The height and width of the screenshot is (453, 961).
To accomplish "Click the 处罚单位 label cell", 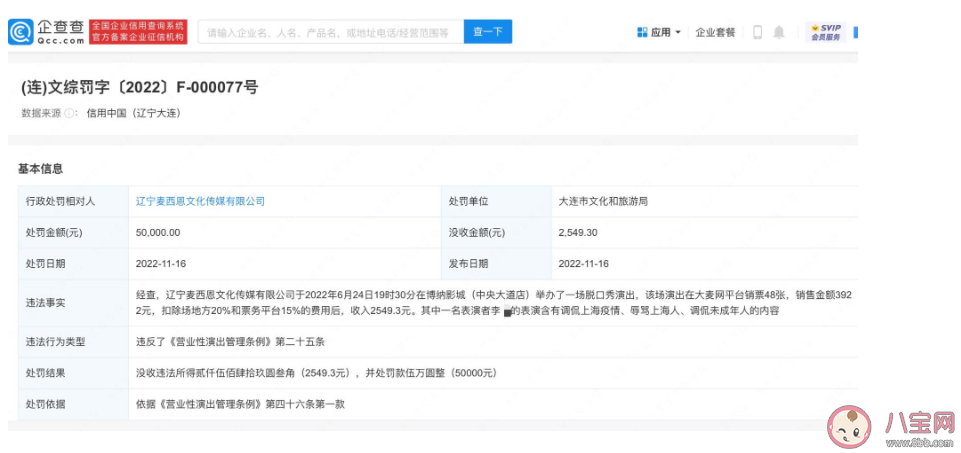I will coord(496,201).
